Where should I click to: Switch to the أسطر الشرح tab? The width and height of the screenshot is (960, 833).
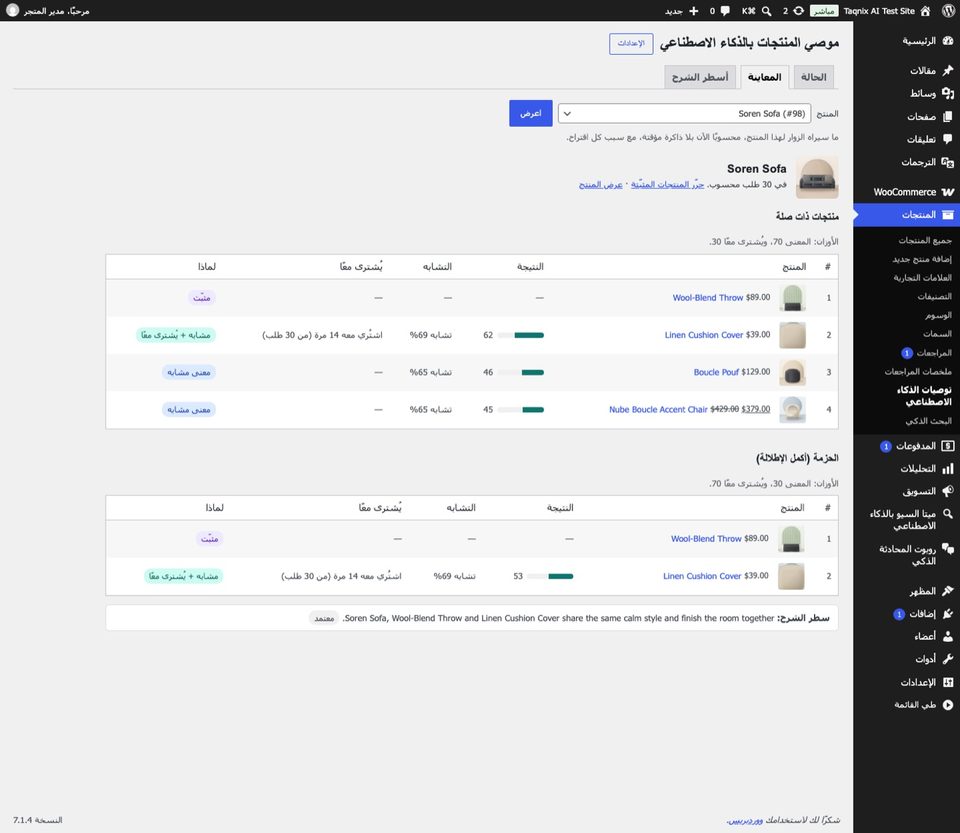[x=700, y=77]
